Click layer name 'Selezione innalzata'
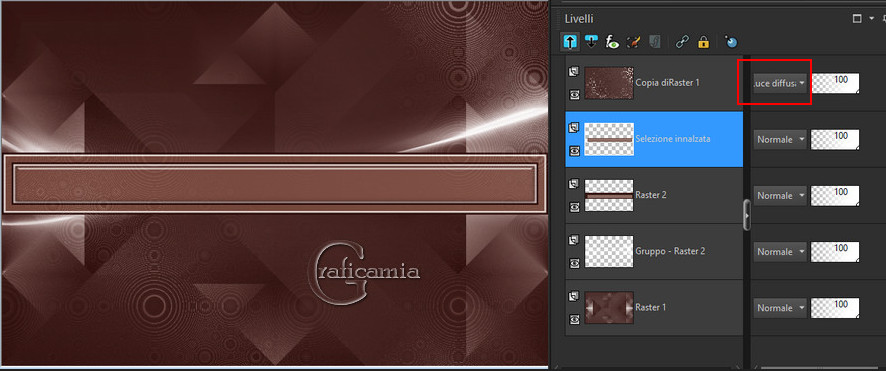 673,139
